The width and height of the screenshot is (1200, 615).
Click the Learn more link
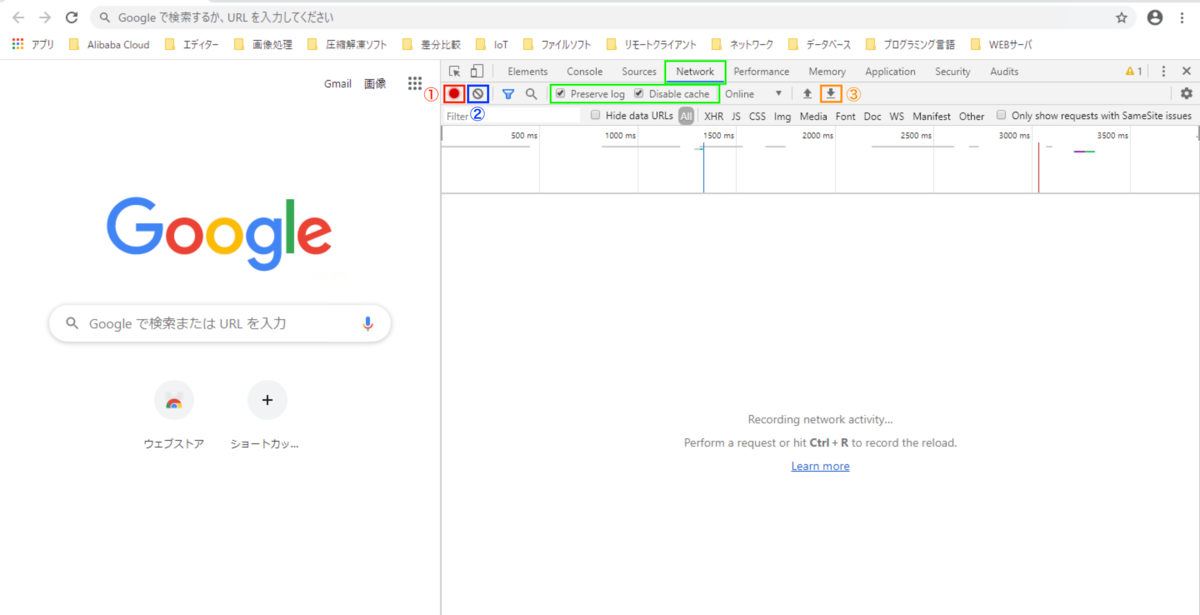pos(820,466)
